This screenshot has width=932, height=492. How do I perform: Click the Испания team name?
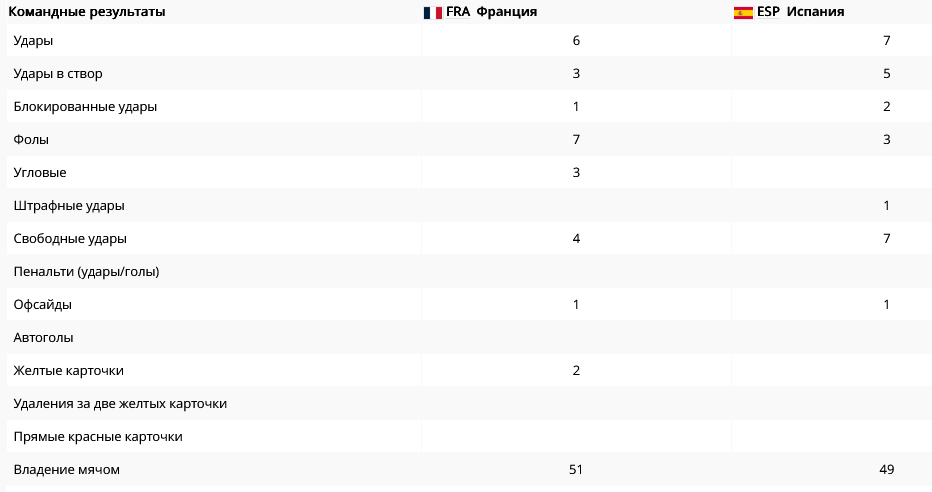tap(815, 12)
